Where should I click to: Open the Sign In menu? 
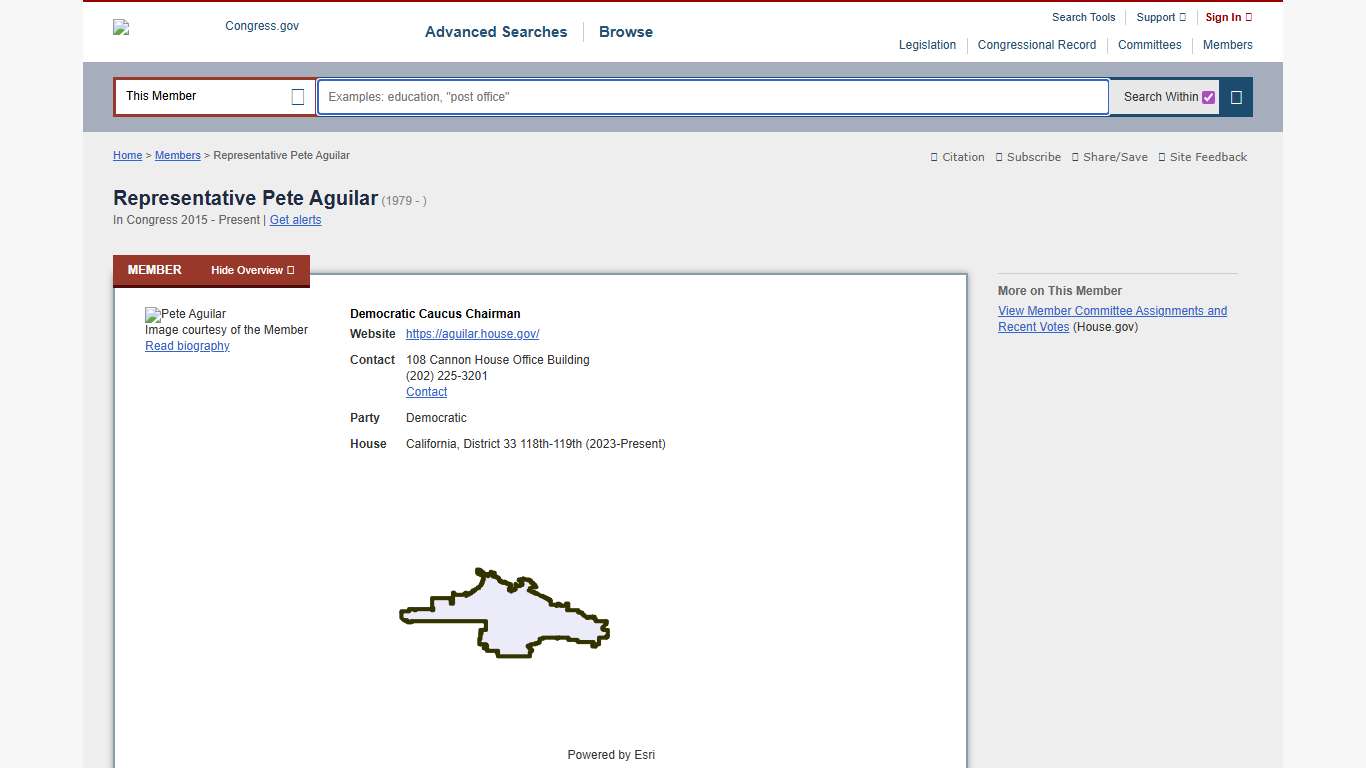point(1228,17)
